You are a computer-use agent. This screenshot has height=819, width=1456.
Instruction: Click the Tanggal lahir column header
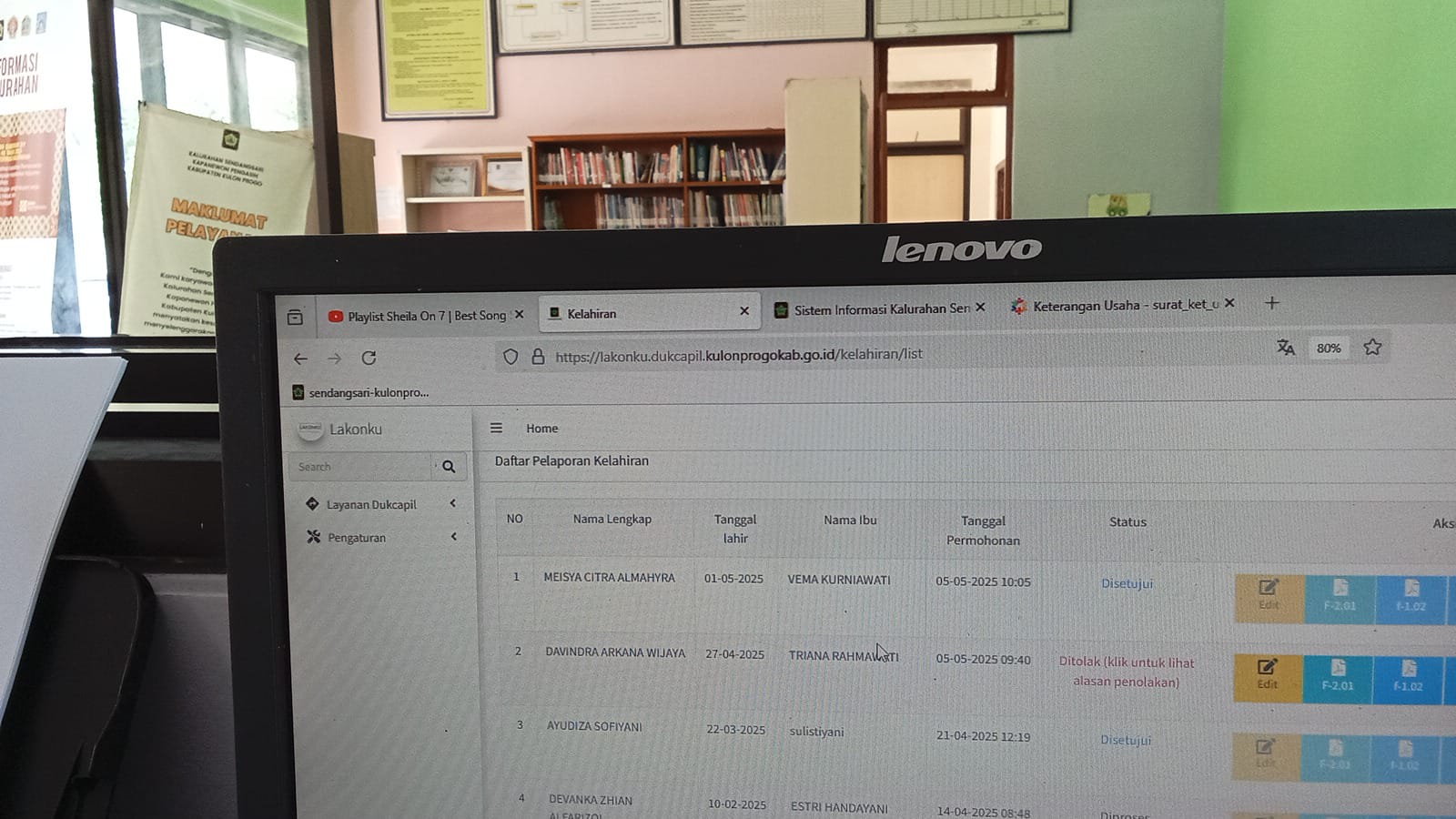point(735,529)
